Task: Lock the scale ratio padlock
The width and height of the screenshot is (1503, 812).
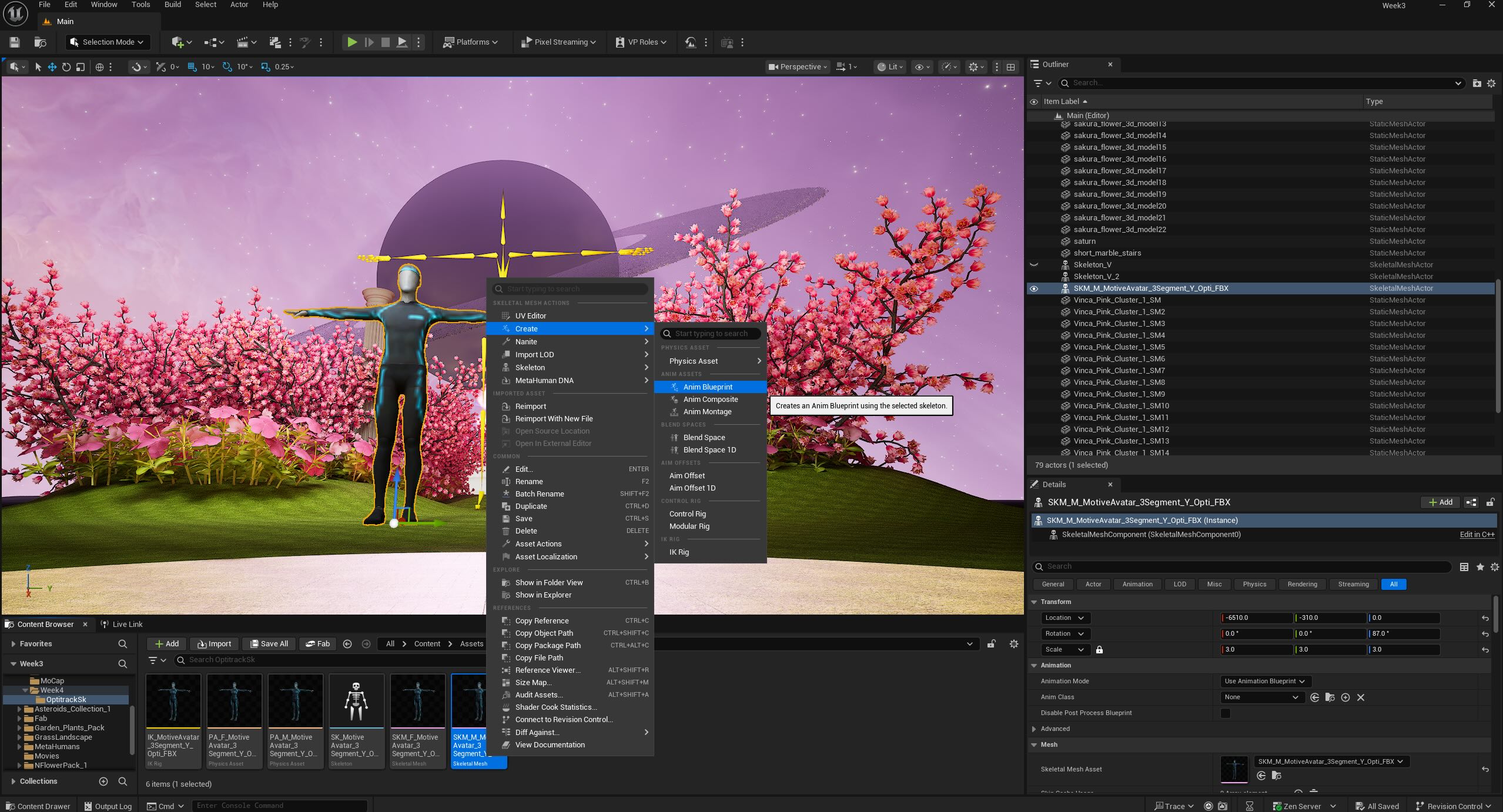Action: pos(1099,650)
